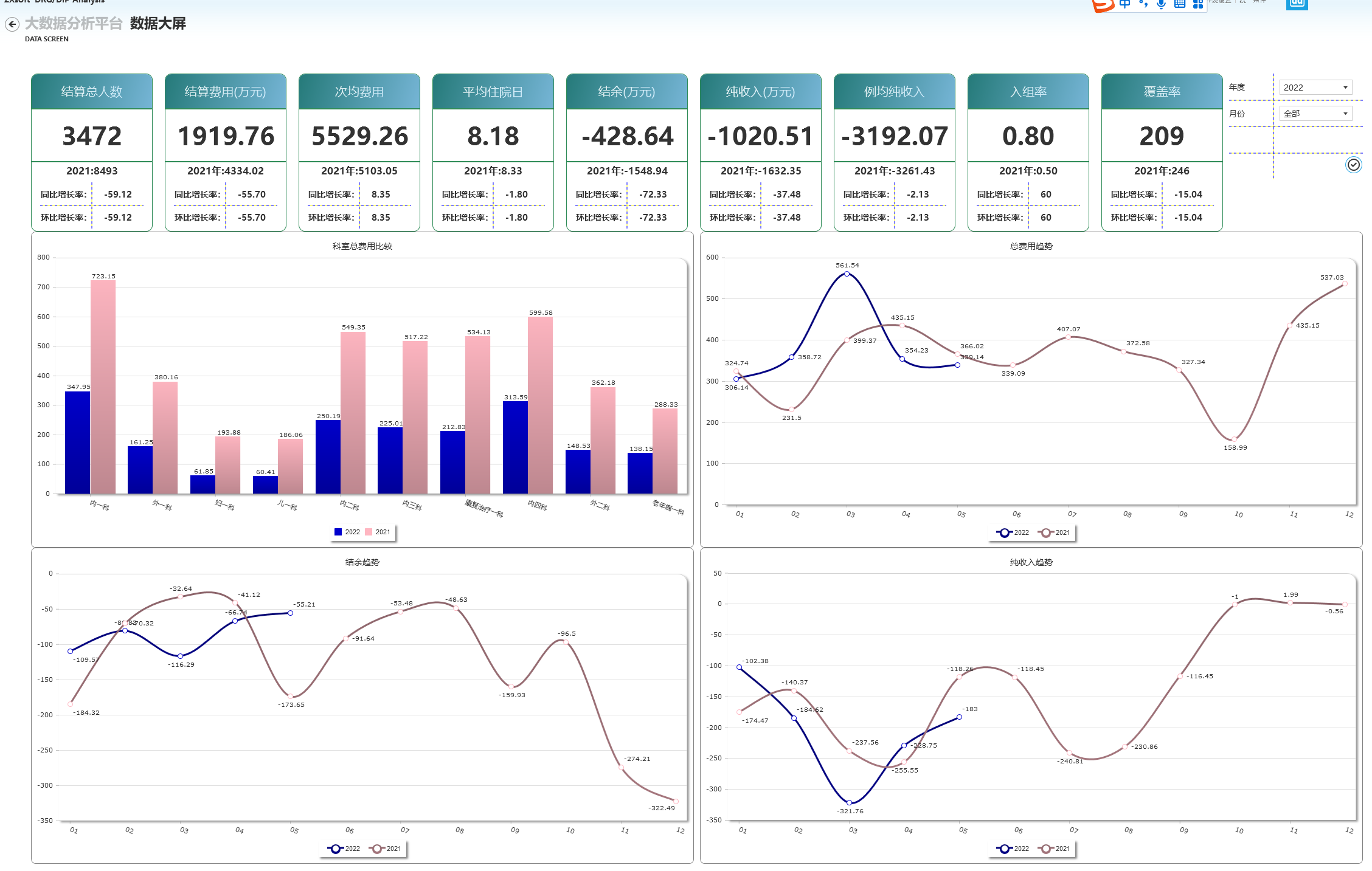Viewport: 1372px width, 871px height.
Task: Click the 内一科 2022 bar labeled 347.95
Action: pyautogui.click(x=77, y=442)
